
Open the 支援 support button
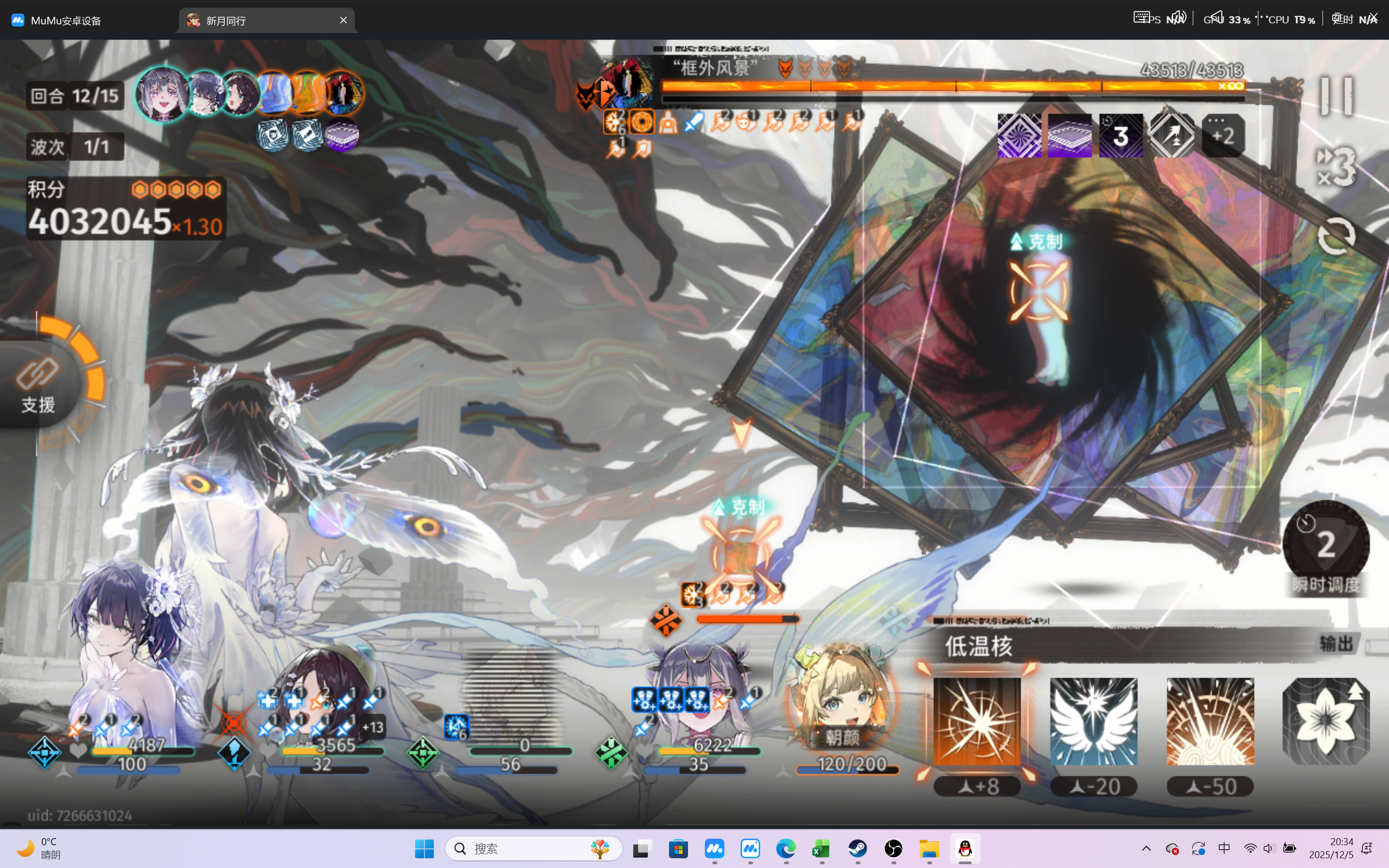(x=39, y=386)
